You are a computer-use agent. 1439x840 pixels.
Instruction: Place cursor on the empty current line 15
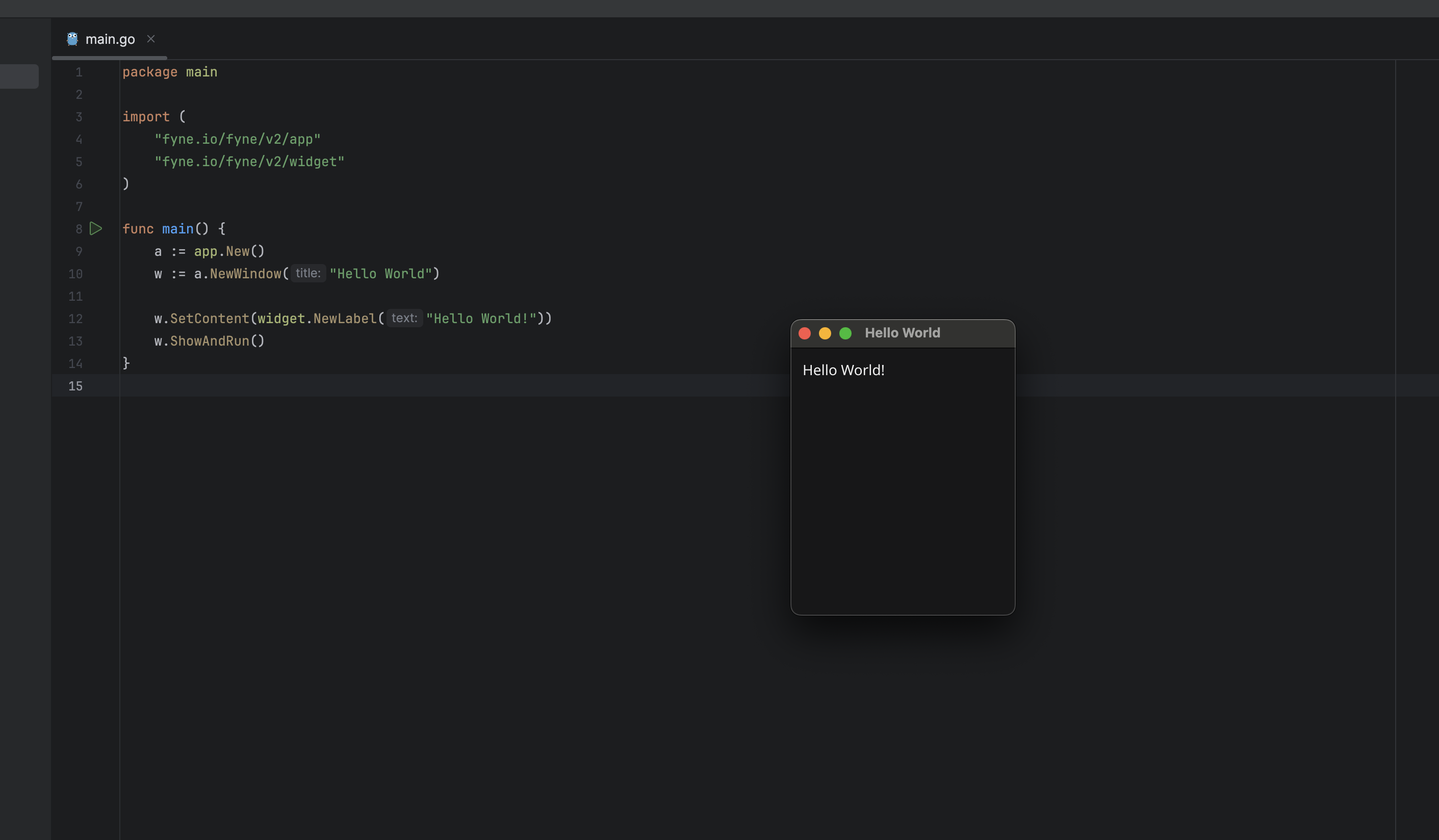pyautogui.click(x=742, y=386)
